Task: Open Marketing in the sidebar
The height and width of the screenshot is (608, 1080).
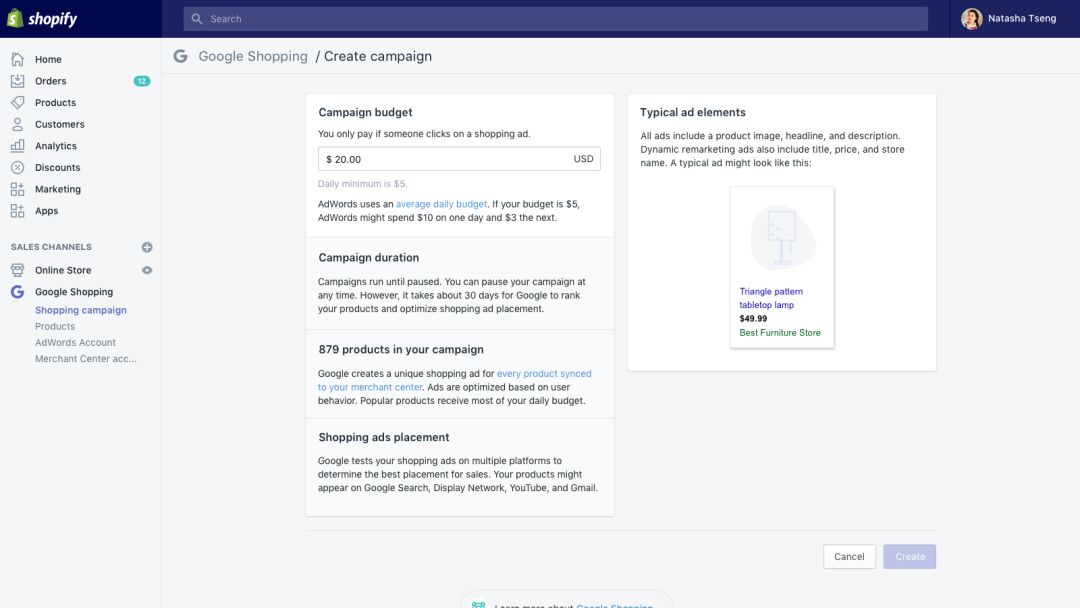Action: 58,189
